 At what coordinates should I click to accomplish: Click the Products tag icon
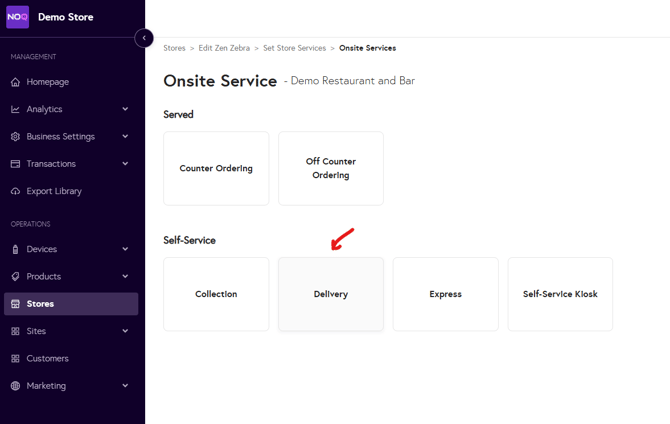[15, 277]
